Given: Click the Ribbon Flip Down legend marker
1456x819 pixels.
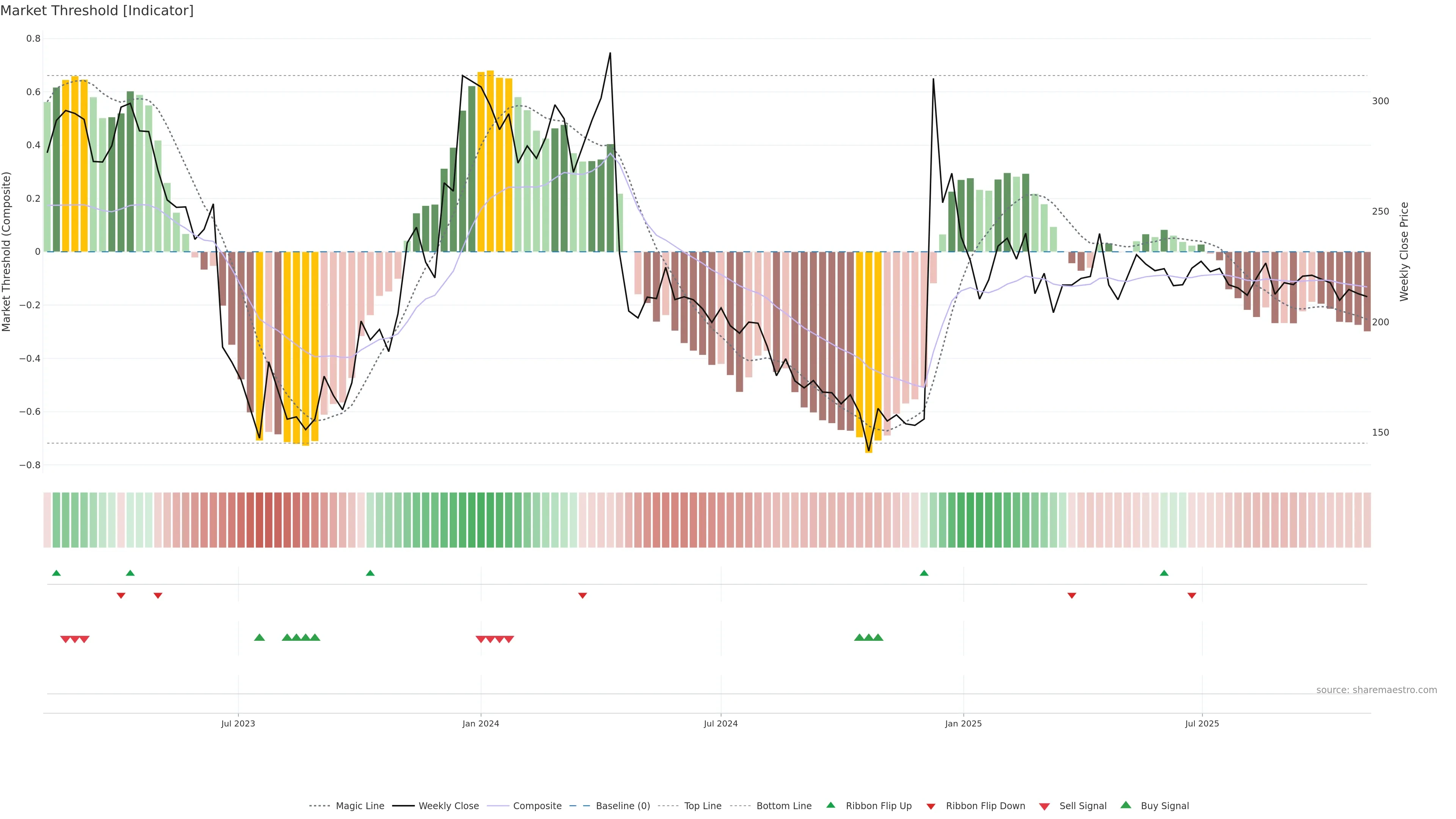Looking at the screenshot, I should (x=931, y=806).
